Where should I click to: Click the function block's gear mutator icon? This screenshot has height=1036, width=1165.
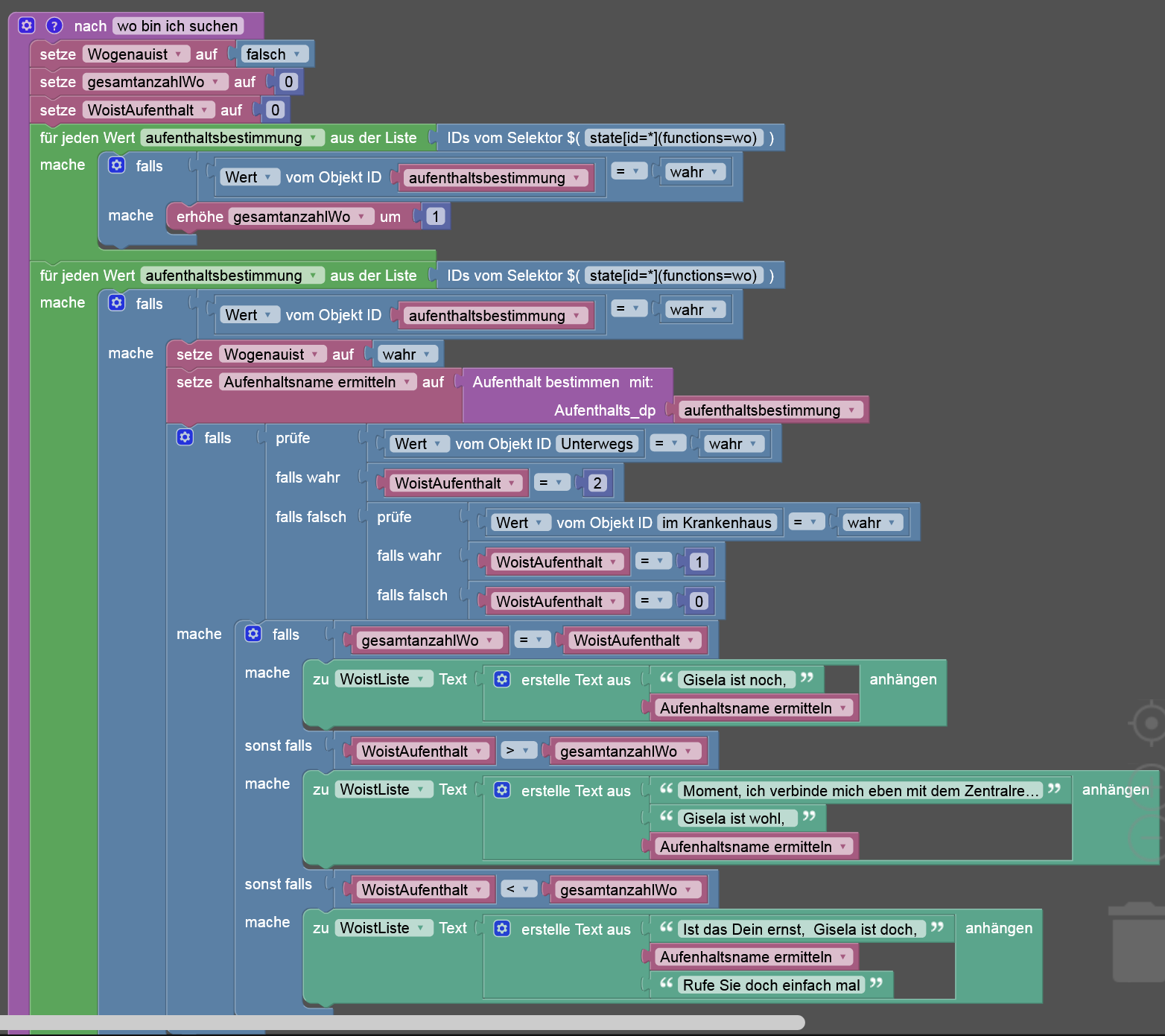[27, 25]
